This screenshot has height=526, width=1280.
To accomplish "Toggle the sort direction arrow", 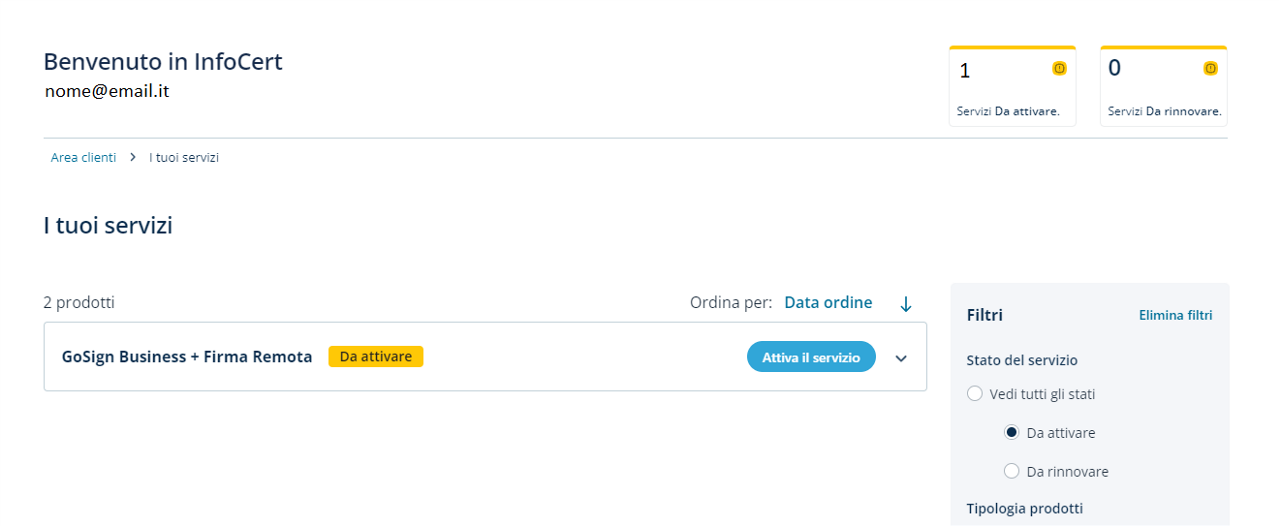I will point(906,304).
